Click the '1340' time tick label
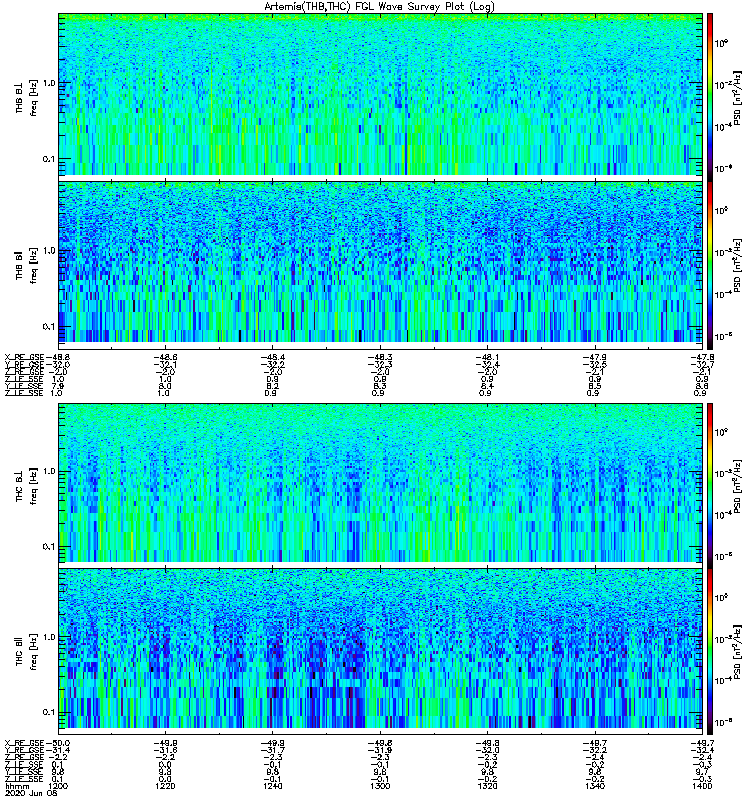 (594, 786)
